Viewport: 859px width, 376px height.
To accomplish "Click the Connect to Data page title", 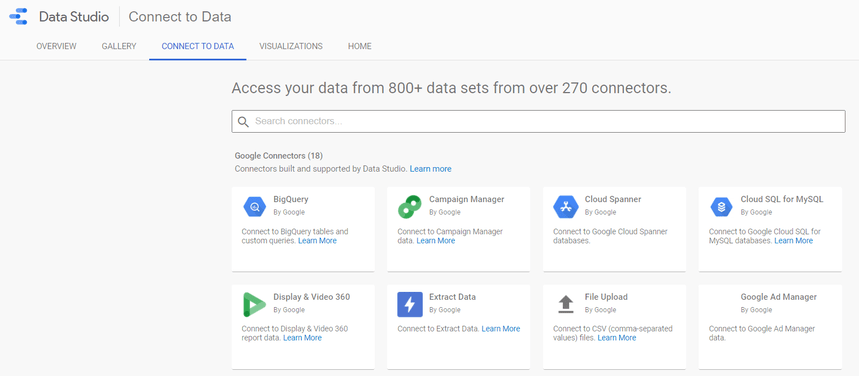I will tap(180, 17).
